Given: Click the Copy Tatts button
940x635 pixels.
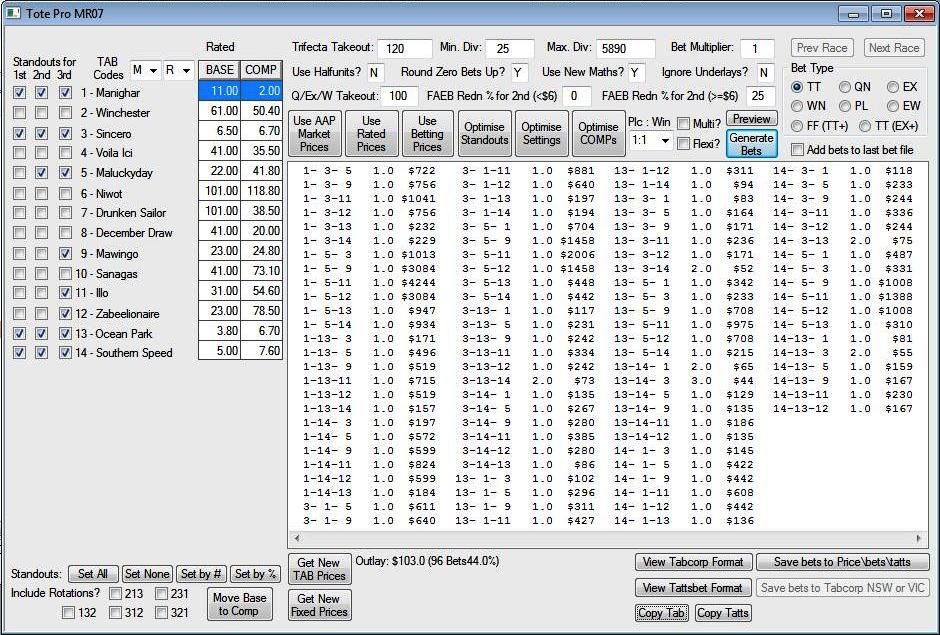Looking at the screenshot, I should pyautogui.click(x=723, y=613).
